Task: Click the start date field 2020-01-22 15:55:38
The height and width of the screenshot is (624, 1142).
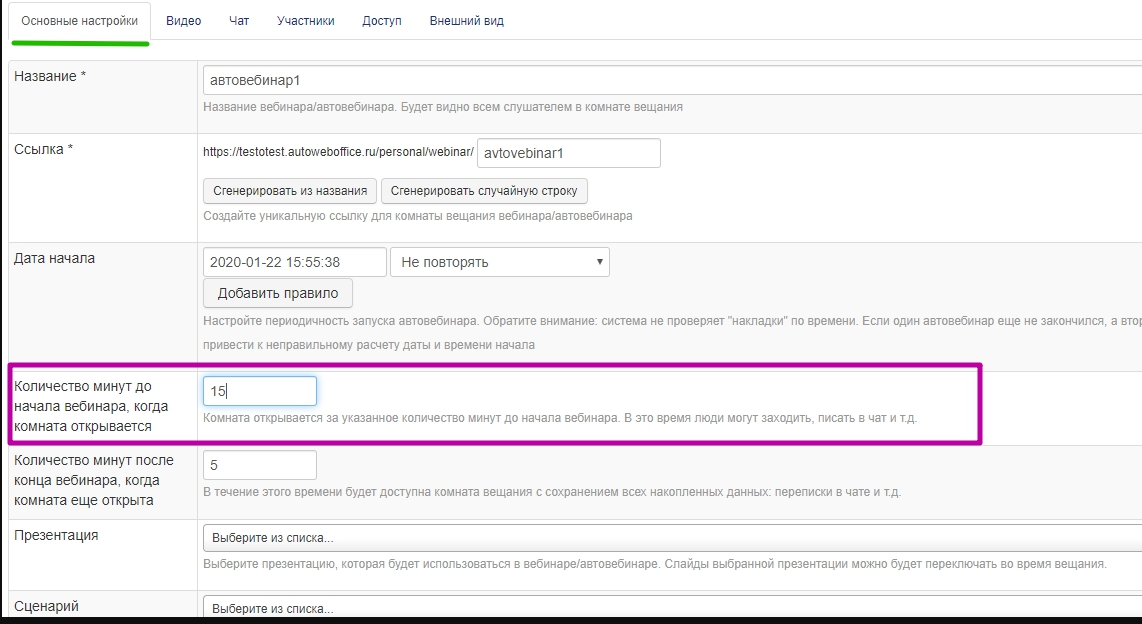Action: tap(294, 262)
